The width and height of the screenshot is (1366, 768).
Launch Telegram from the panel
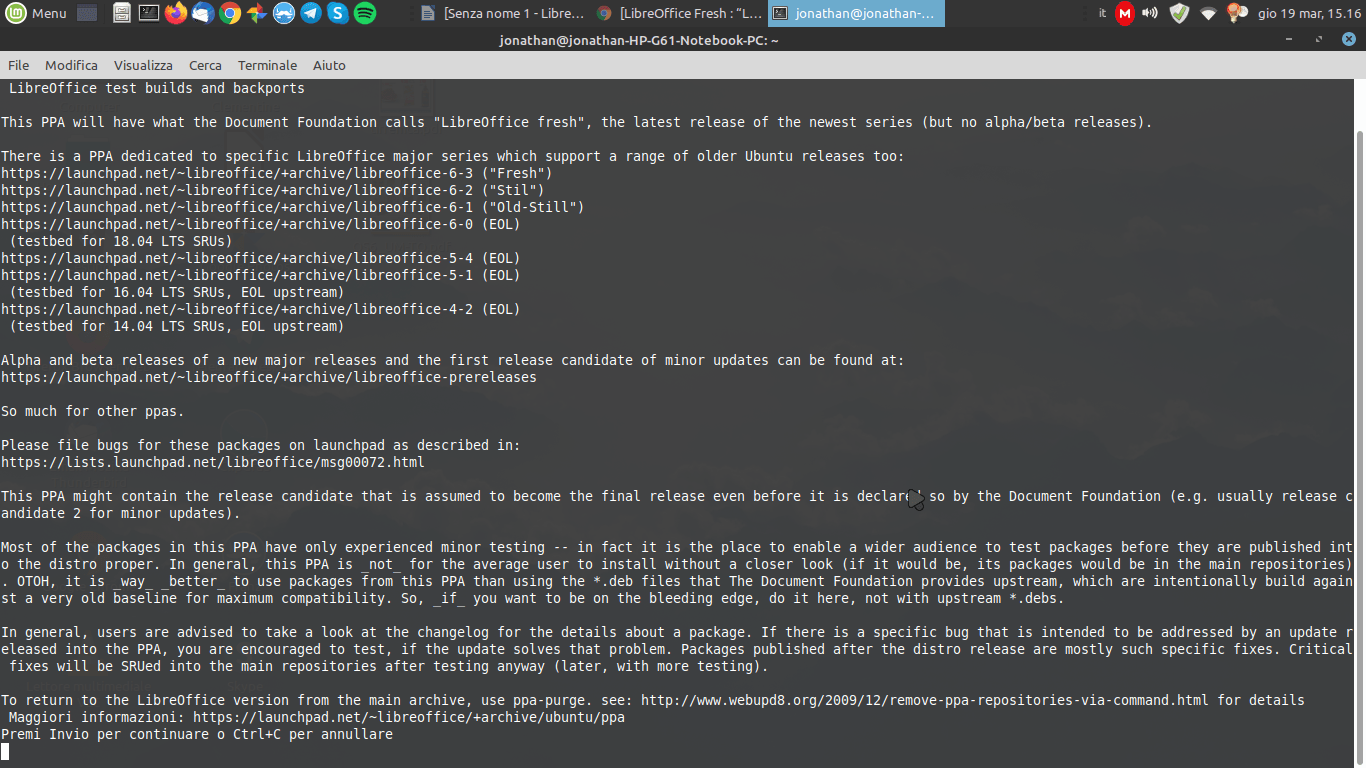click(310, 13)
